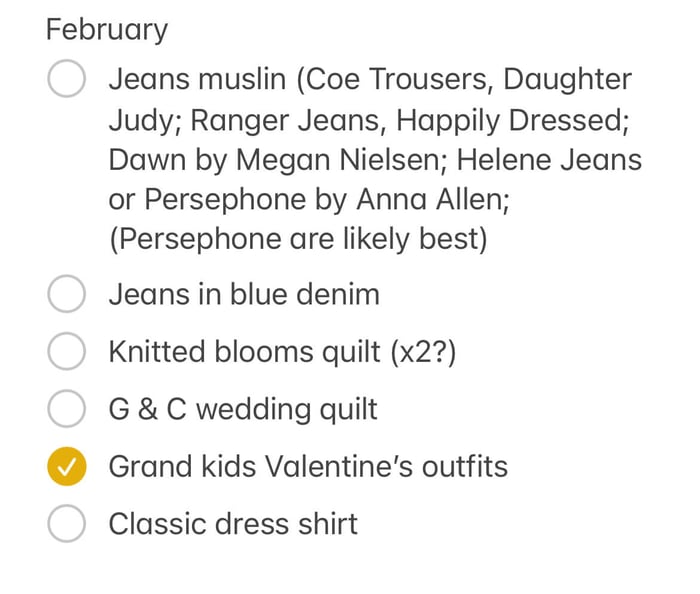This screenshot has height=594, width=700.
Task: Click the Knitted blooms quilt (x2?) text
Action: 283,352
